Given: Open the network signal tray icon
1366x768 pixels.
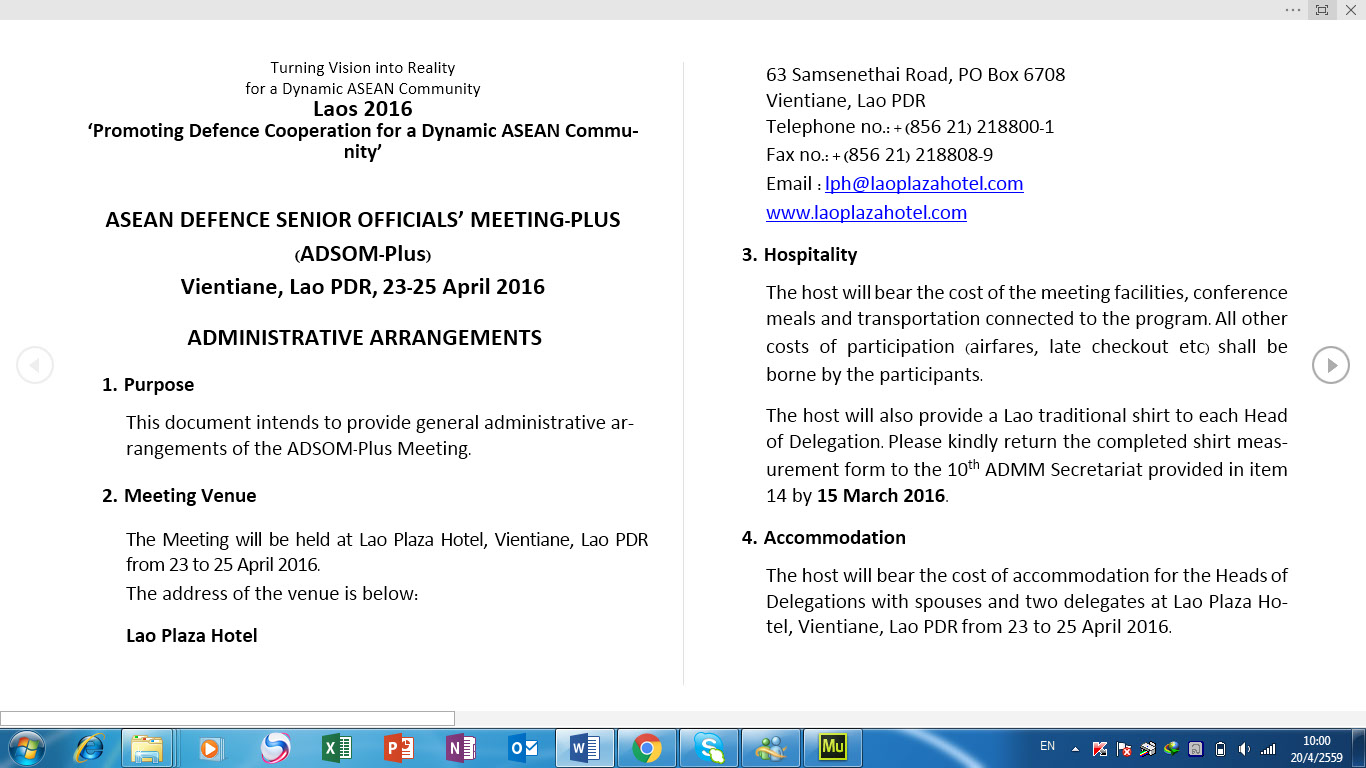Looking at the screenshot, I should pyautogui.click(x=1268, y=749).
